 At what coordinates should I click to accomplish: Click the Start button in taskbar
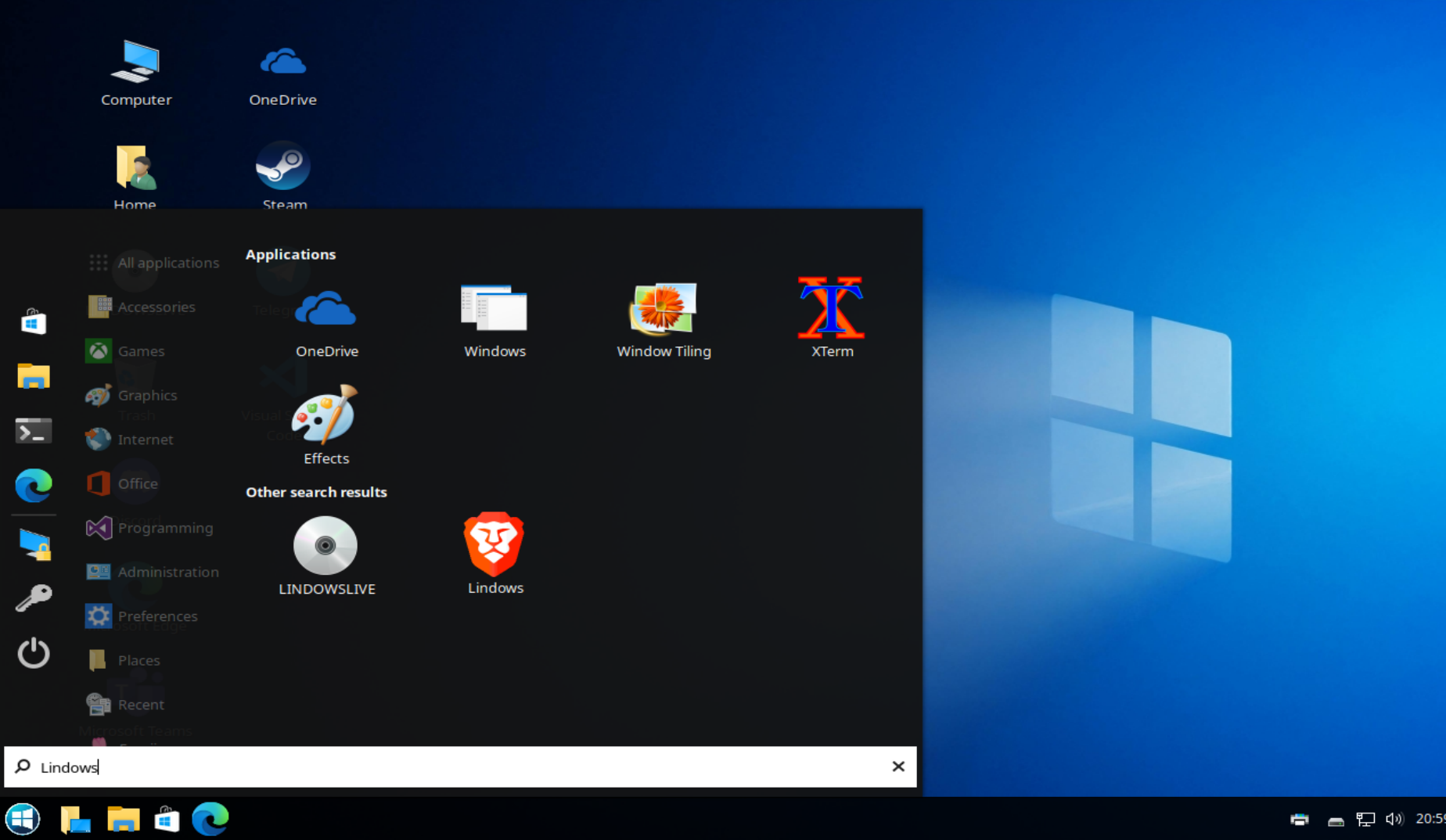23,819
